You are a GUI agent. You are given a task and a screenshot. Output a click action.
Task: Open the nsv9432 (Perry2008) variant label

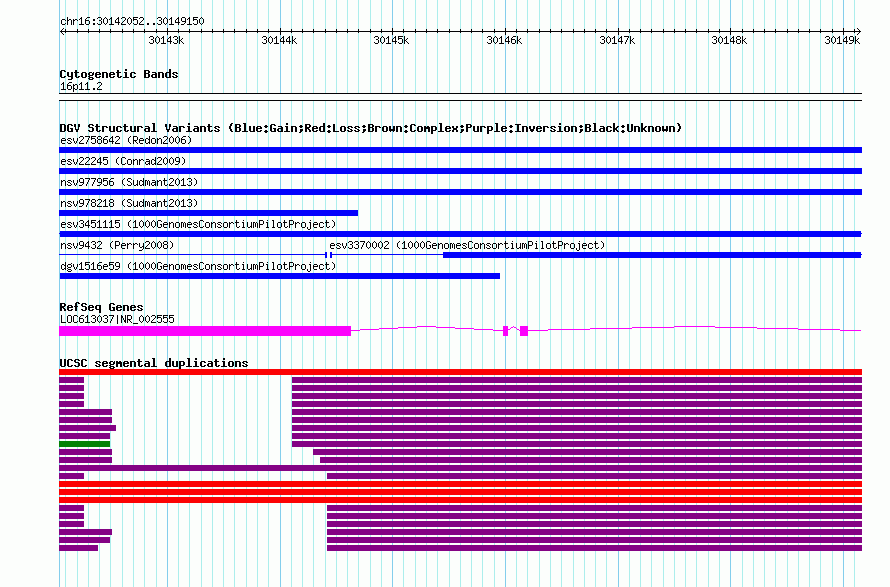(117, 245)
